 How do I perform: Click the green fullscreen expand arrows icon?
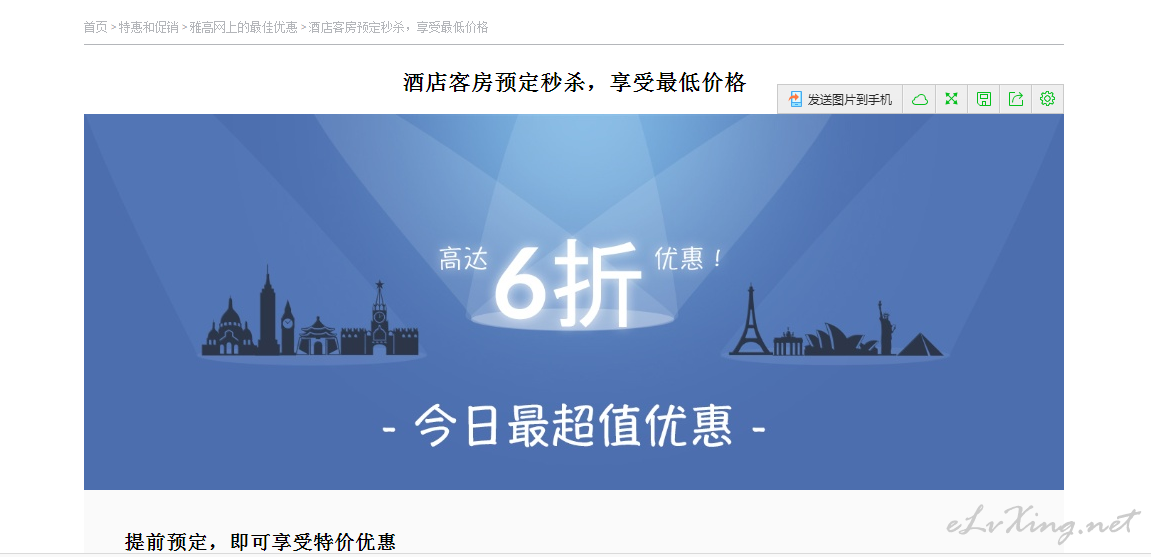[951, 99]
